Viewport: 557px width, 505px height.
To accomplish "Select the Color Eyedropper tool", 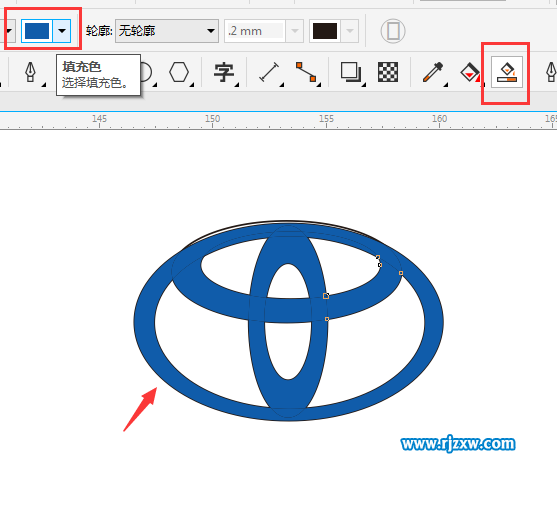I will pyautogui.click(x=433, y=72).
